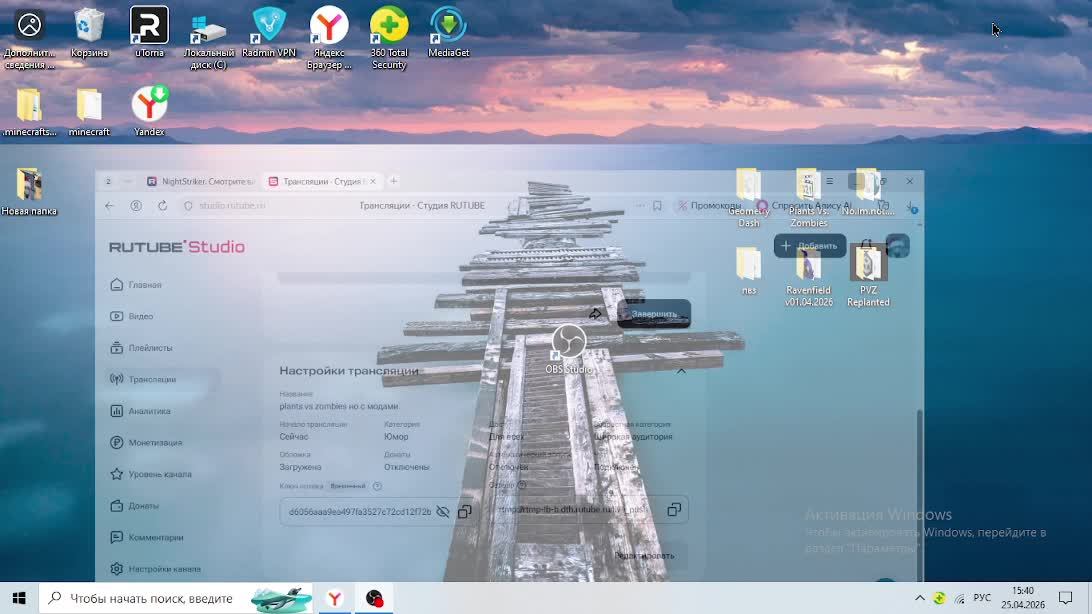Select the .minecrafts folder on desktop
Viewport: 1092px width, 614px height.
pyautogui.click(x=29, y=111)
